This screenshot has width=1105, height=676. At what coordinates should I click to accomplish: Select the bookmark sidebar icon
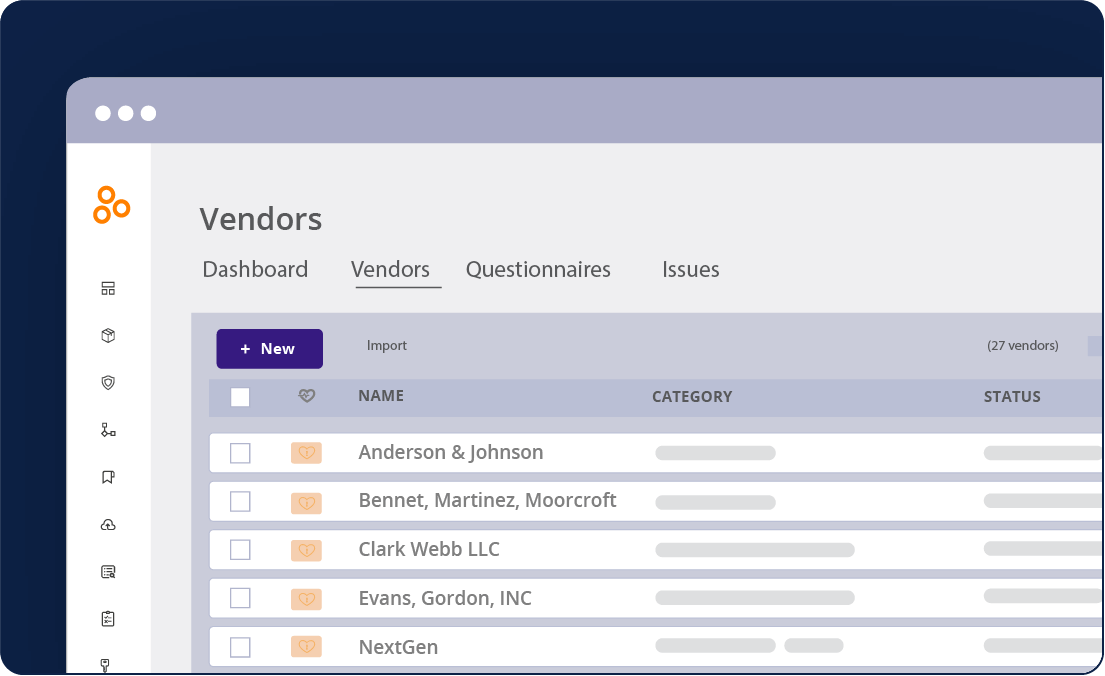click(x=108, y=477)
